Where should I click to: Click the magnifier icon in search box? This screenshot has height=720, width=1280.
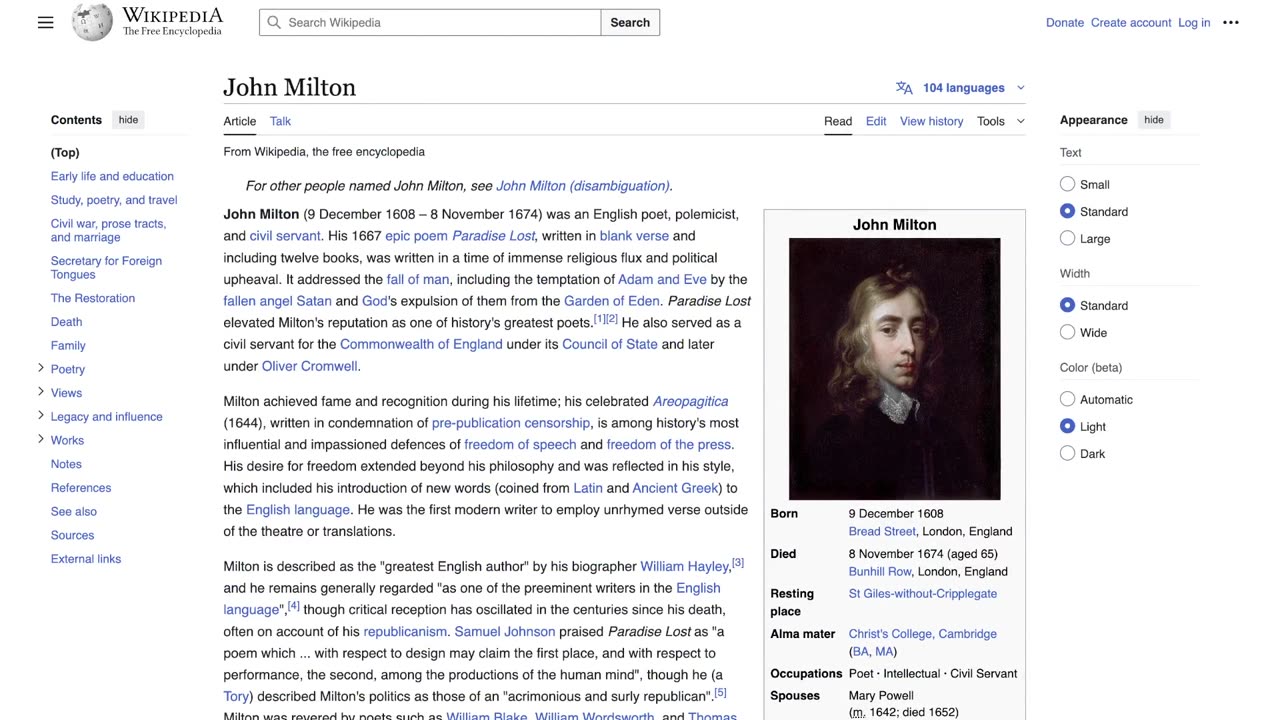click(x=274, y=22)
